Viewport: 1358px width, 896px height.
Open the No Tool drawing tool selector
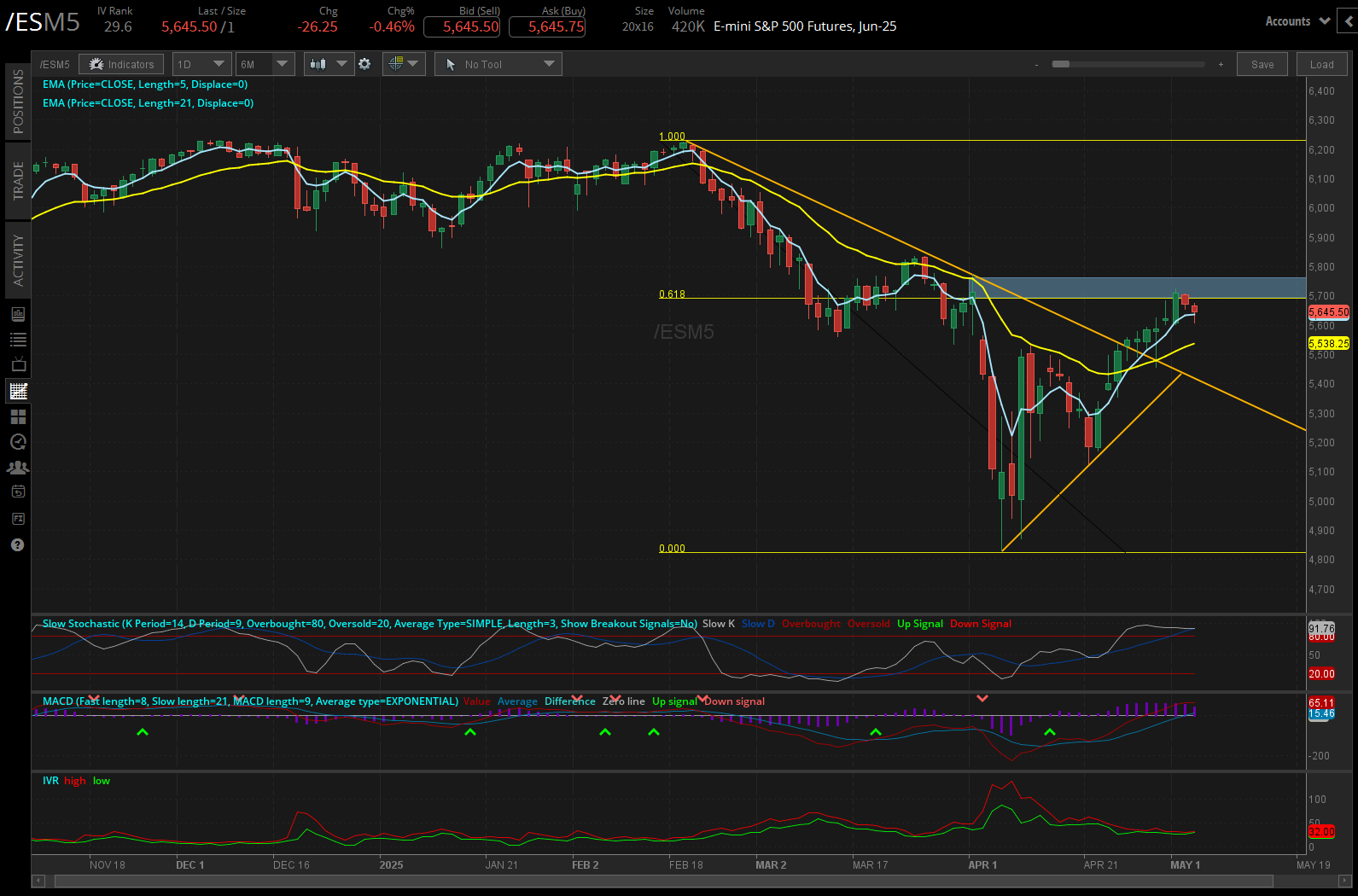498,64
